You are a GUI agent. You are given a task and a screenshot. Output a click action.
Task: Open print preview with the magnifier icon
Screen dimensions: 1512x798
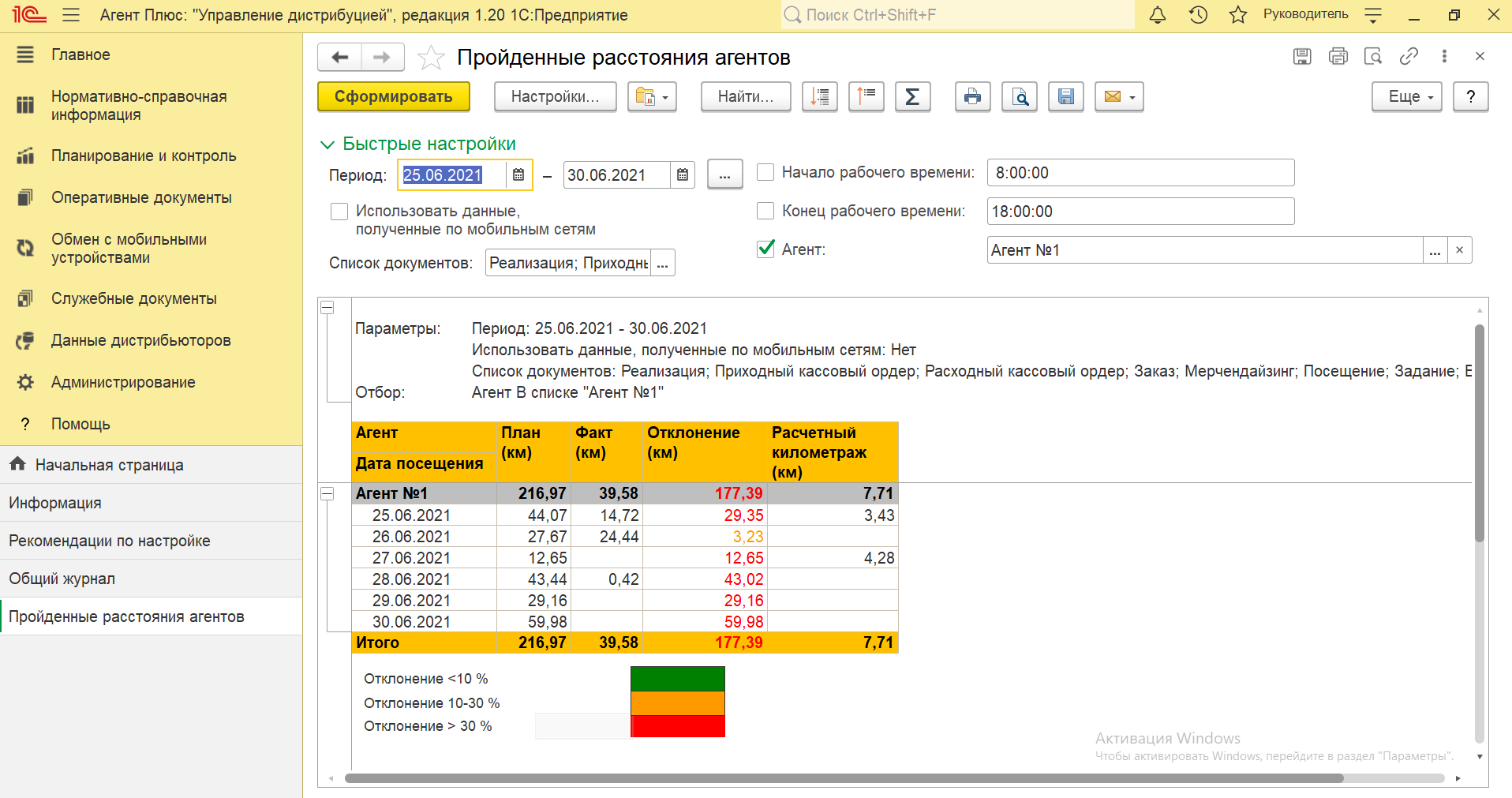click(x=1020, y=97)
